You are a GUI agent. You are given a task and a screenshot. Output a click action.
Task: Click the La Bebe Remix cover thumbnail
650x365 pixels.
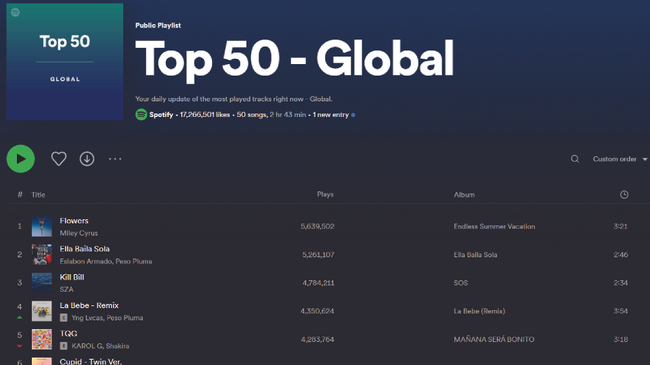[x=42, y=311]
